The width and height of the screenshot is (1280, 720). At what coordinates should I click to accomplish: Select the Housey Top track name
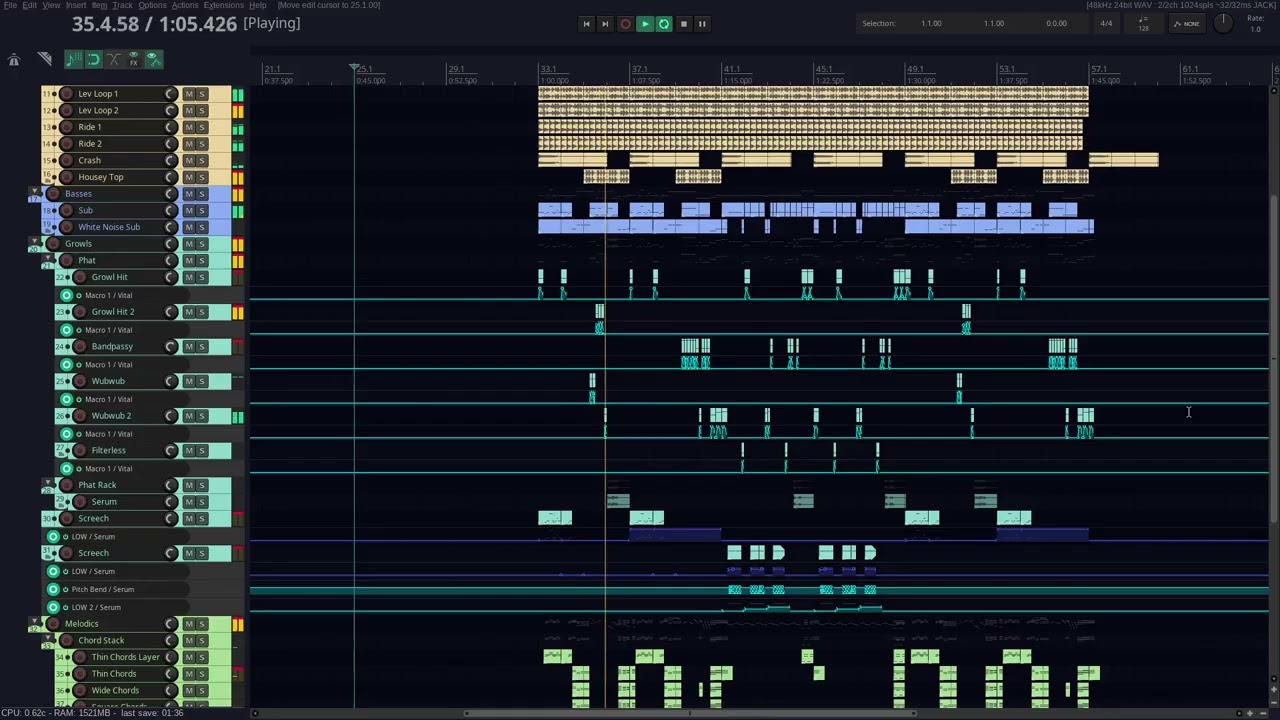101,178
